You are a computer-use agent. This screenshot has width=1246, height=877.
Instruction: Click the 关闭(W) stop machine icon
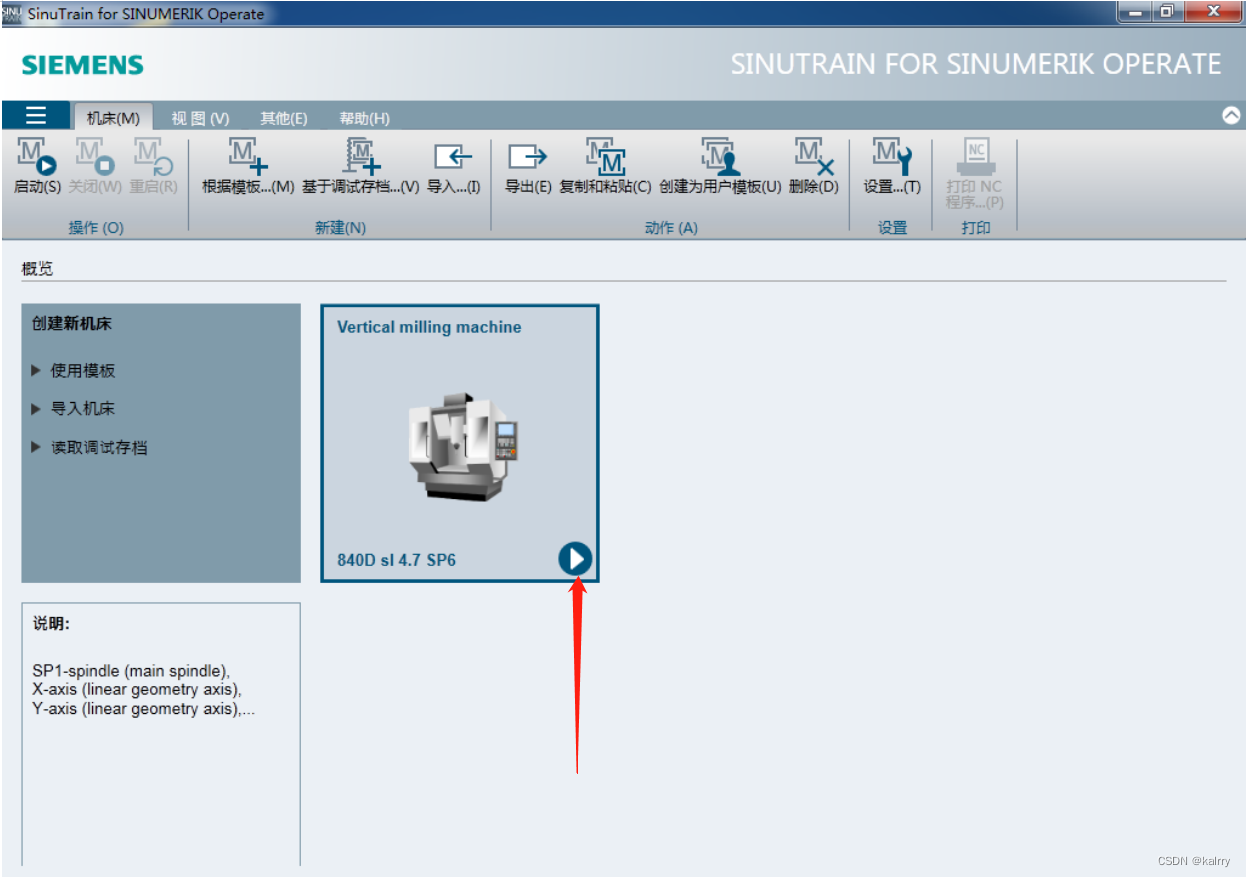[x=96, y=158]
